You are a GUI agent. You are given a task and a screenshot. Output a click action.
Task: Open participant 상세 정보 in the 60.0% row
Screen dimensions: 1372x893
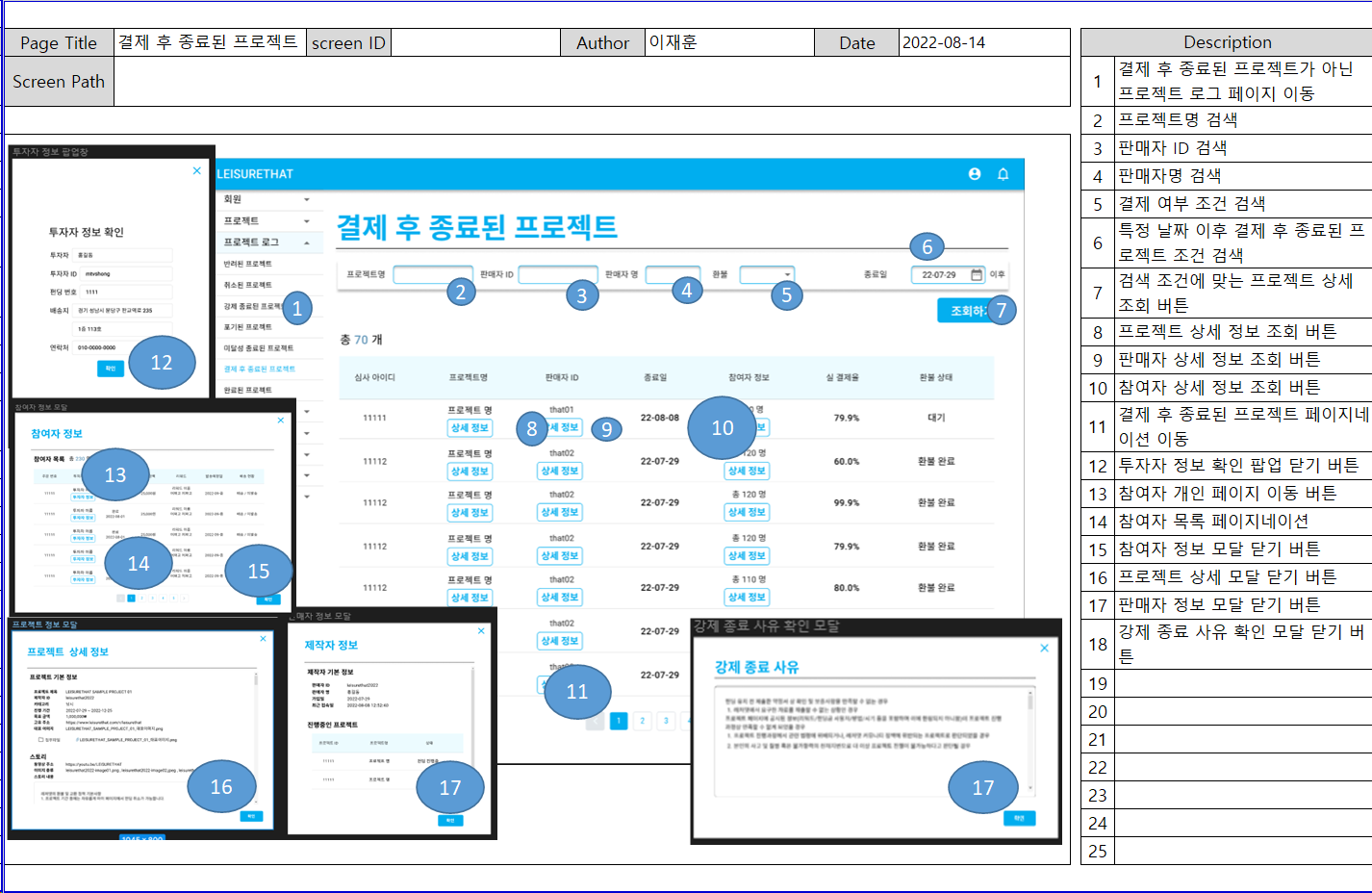(748, 471)
